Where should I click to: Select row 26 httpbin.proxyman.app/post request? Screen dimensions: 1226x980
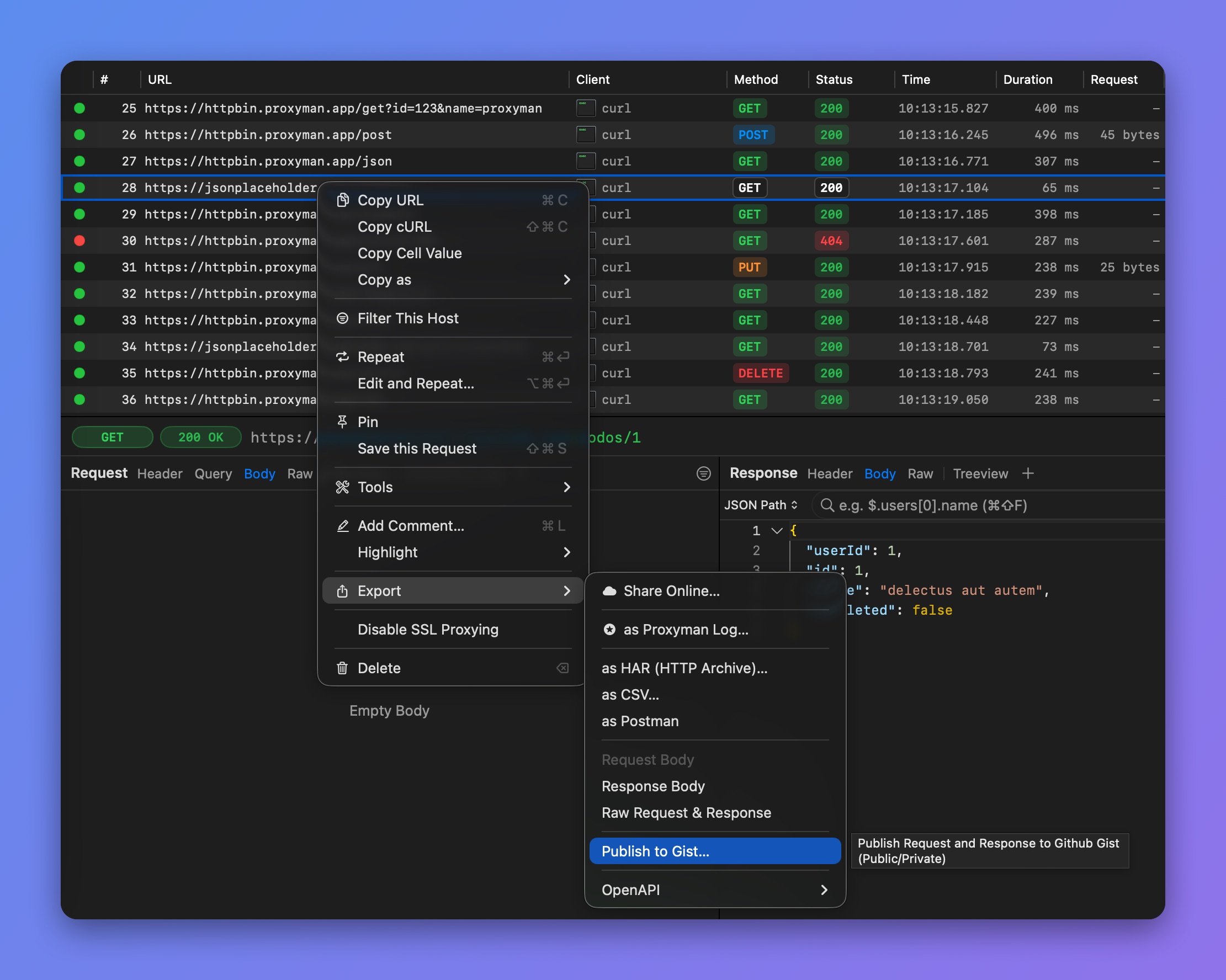click(x=612, y=135)
